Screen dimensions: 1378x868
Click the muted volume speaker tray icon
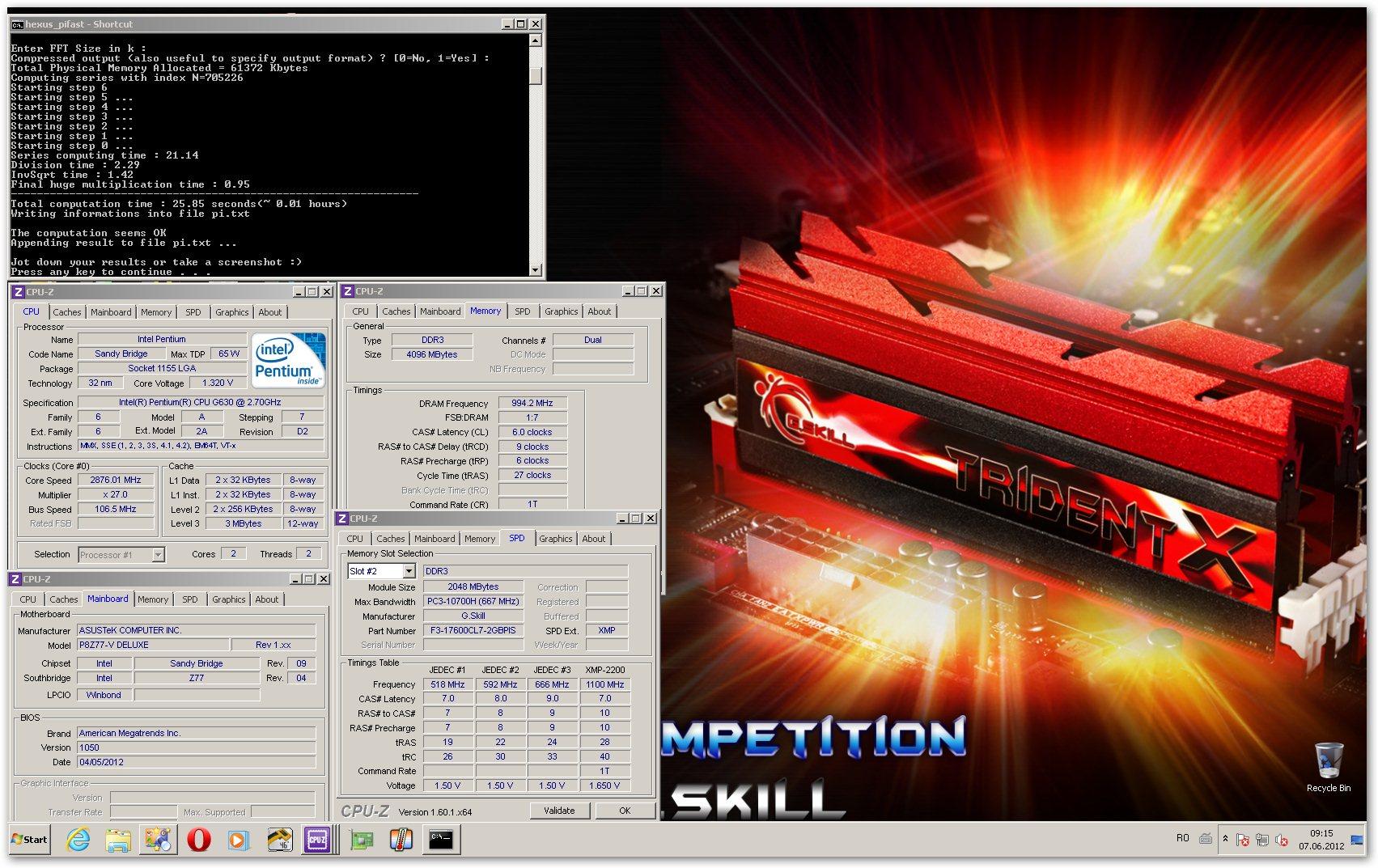[1282, 840]
